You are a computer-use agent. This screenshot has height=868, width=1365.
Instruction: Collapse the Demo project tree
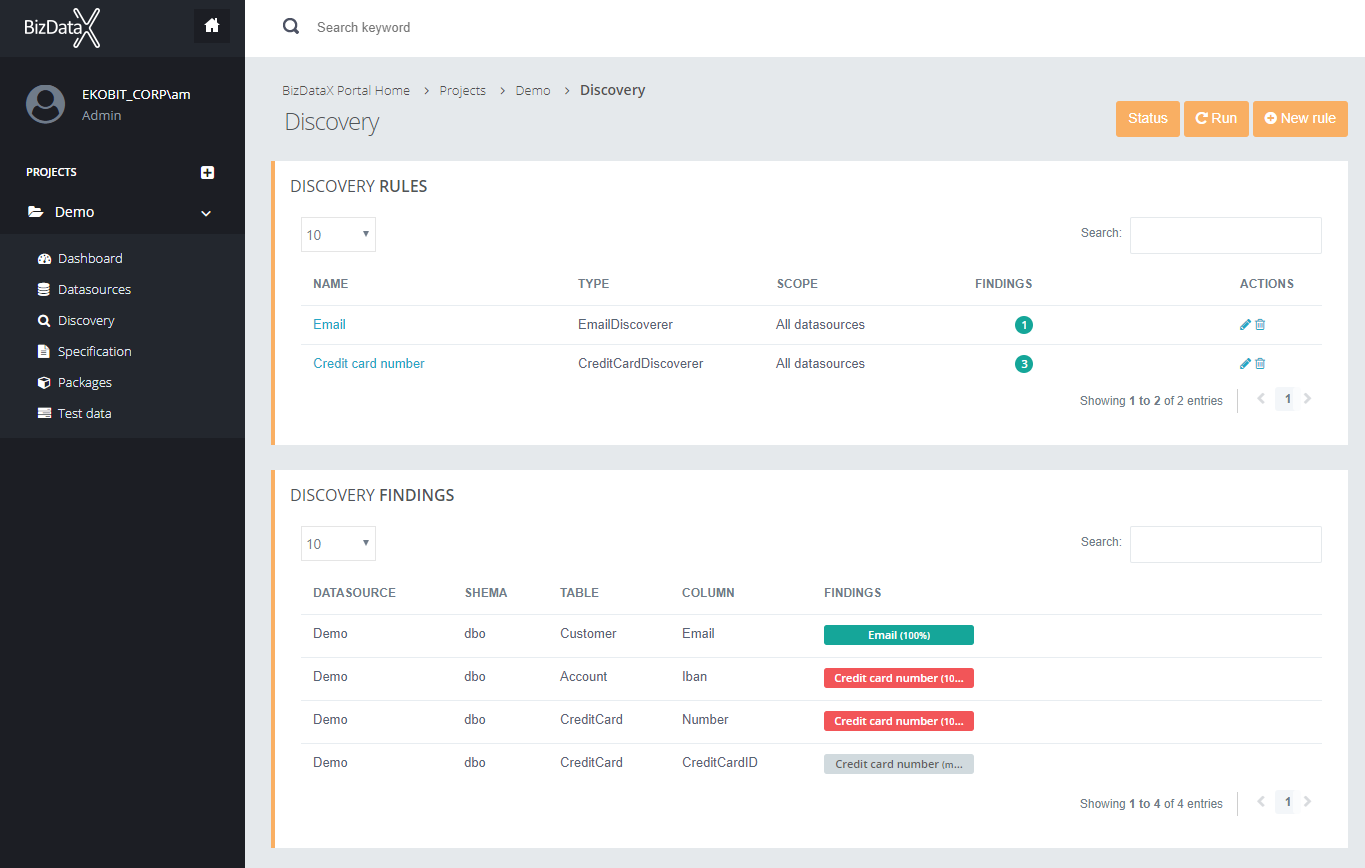point(206,213)
